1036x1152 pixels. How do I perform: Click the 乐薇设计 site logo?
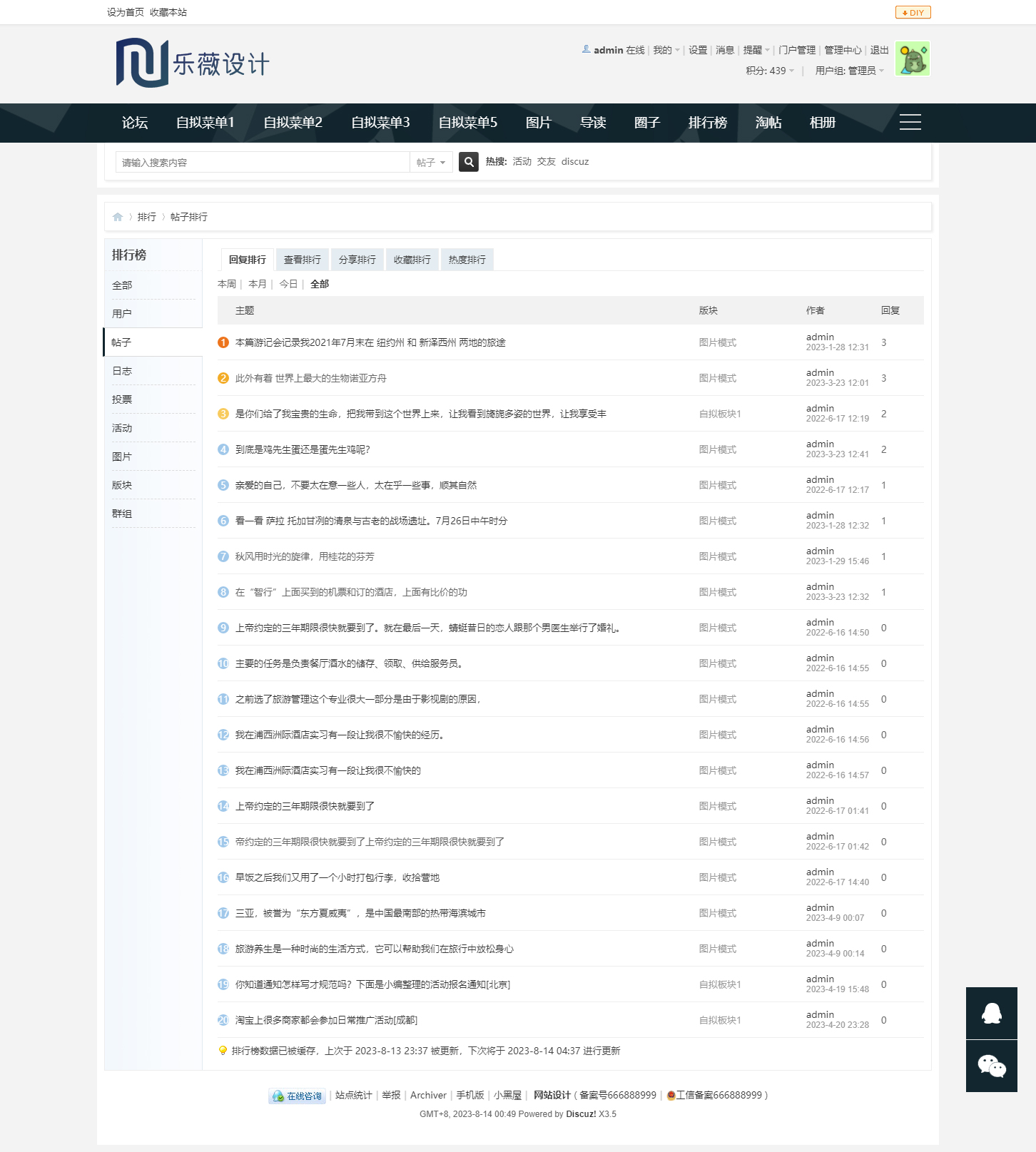pyautogui.click(x=193, y=63)
